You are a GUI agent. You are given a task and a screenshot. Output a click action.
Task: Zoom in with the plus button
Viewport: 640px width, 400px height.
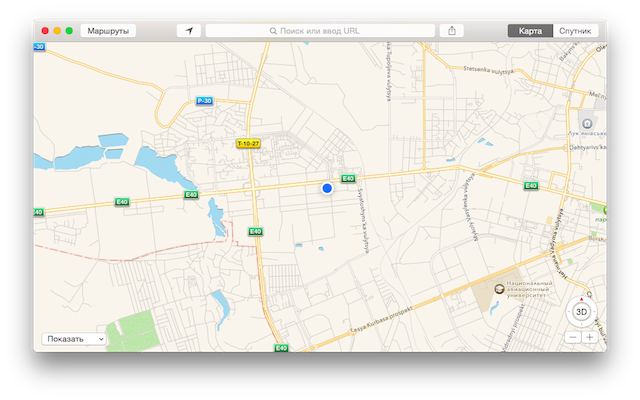[590, 338]
